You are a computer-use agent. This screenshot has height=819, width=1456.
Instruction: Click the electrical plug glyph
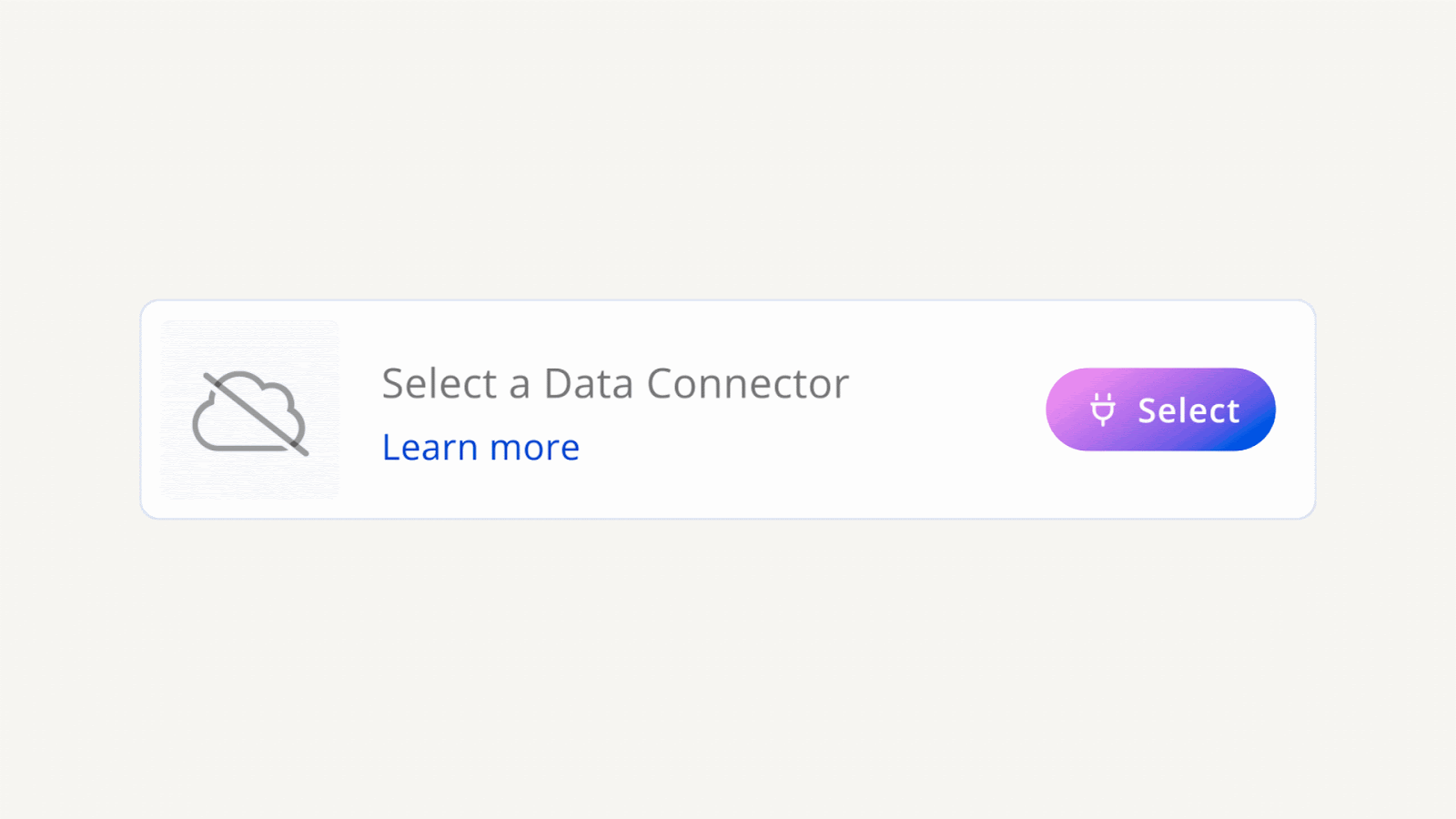tap(1103, 409)
